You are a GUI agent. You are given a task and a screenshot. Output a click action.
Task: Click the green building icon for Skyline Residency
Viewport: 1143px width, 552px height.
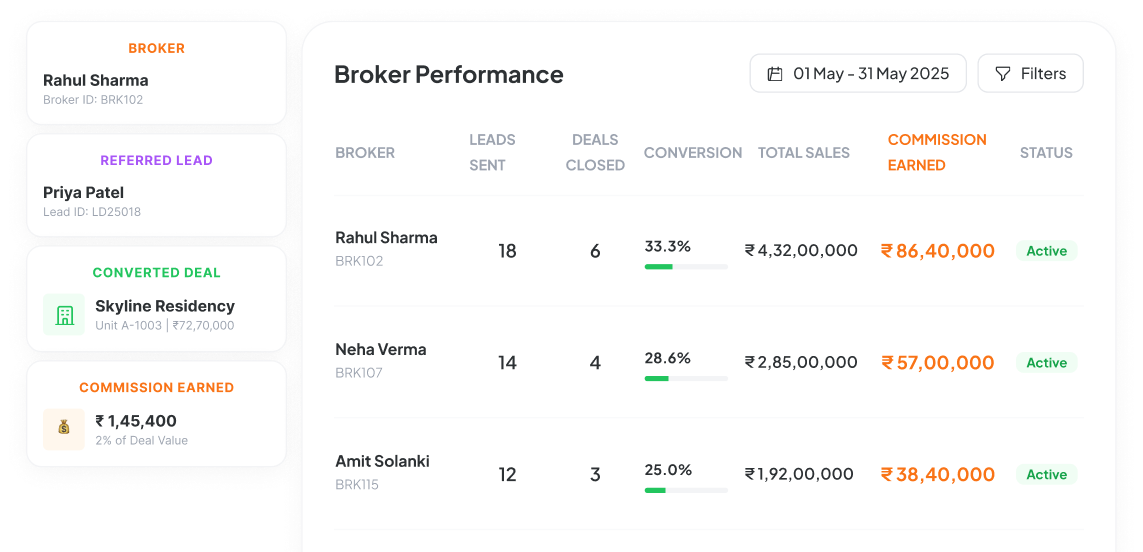pos(64,315)
